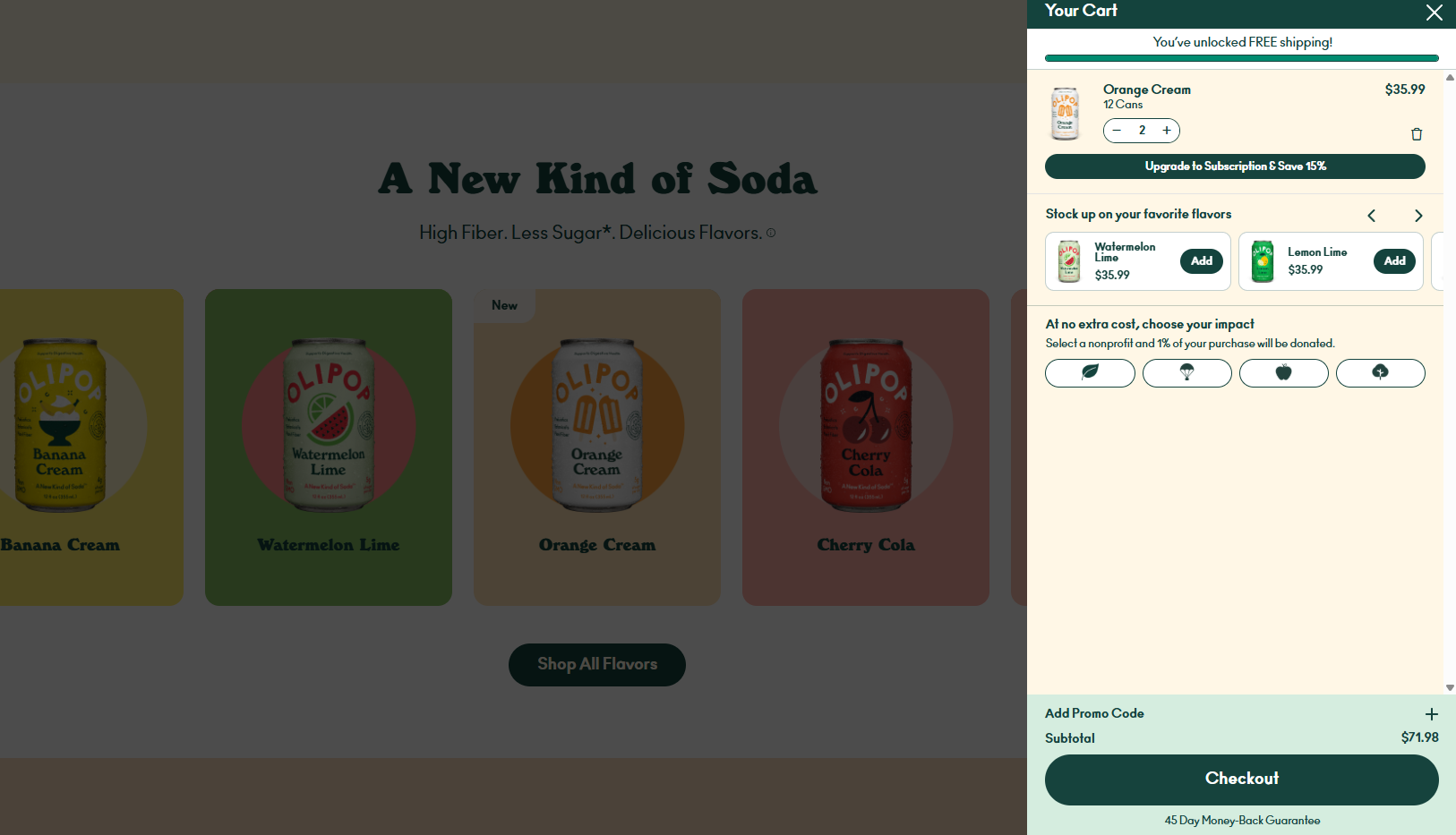Increase Orange Cream quantity with plus

(x=1167, y=131)
